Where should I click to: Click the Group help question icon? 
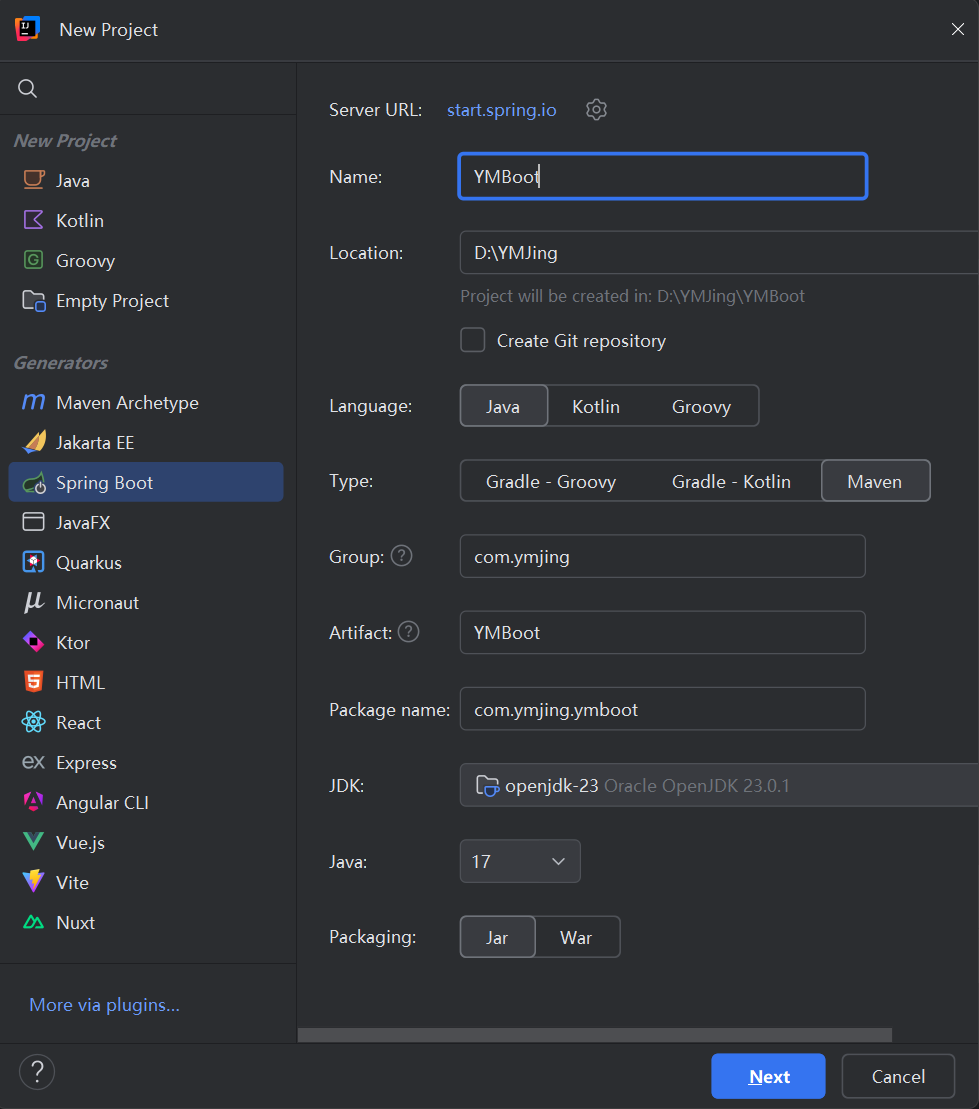tap(402, 556)
